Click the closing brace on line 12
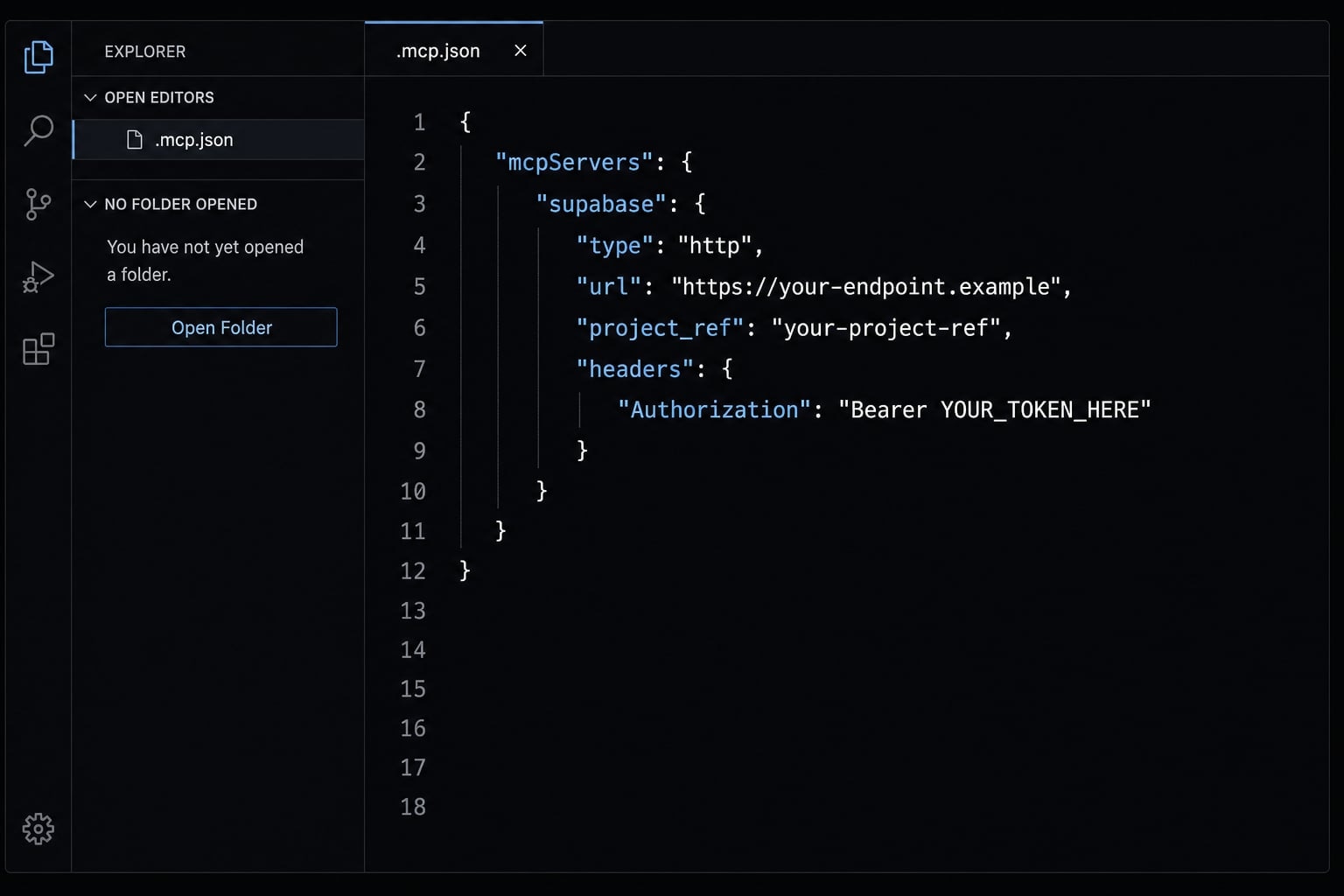The image size is (1344, 896). tap(465, 571)
